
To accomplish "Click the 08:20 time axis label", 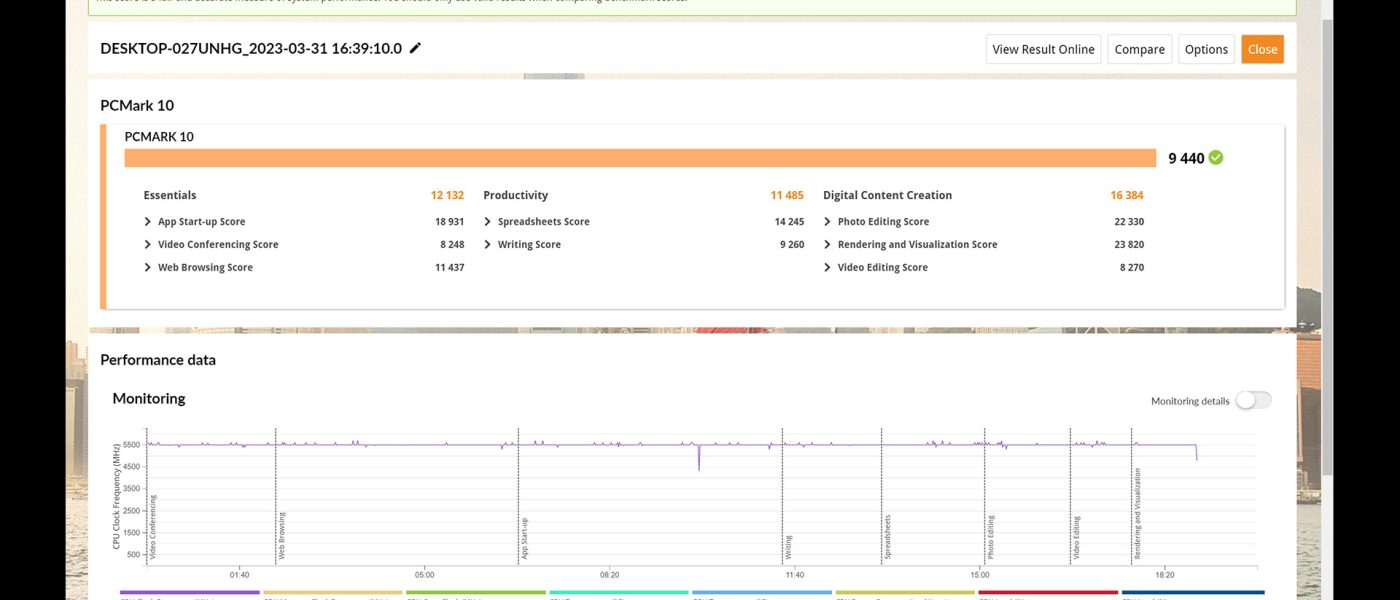I will point(609,575).
